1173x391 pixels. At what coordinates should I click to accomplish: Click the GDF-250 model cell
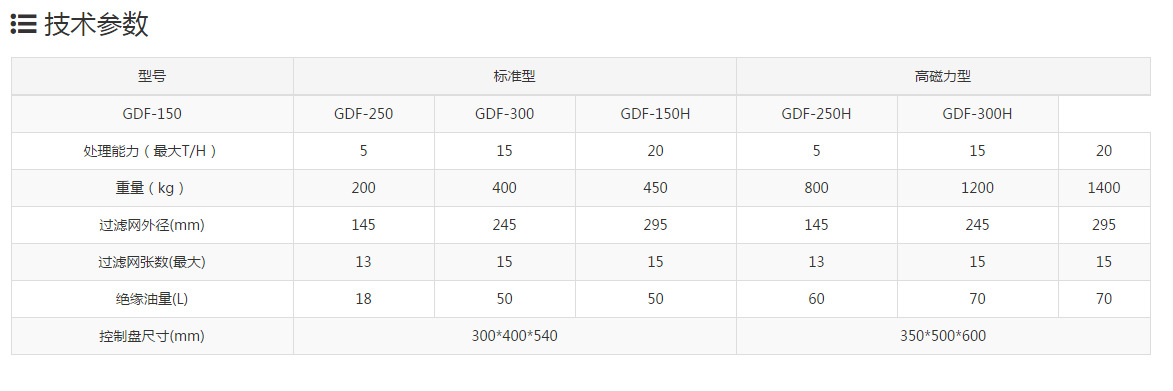[x=364, y=114]
